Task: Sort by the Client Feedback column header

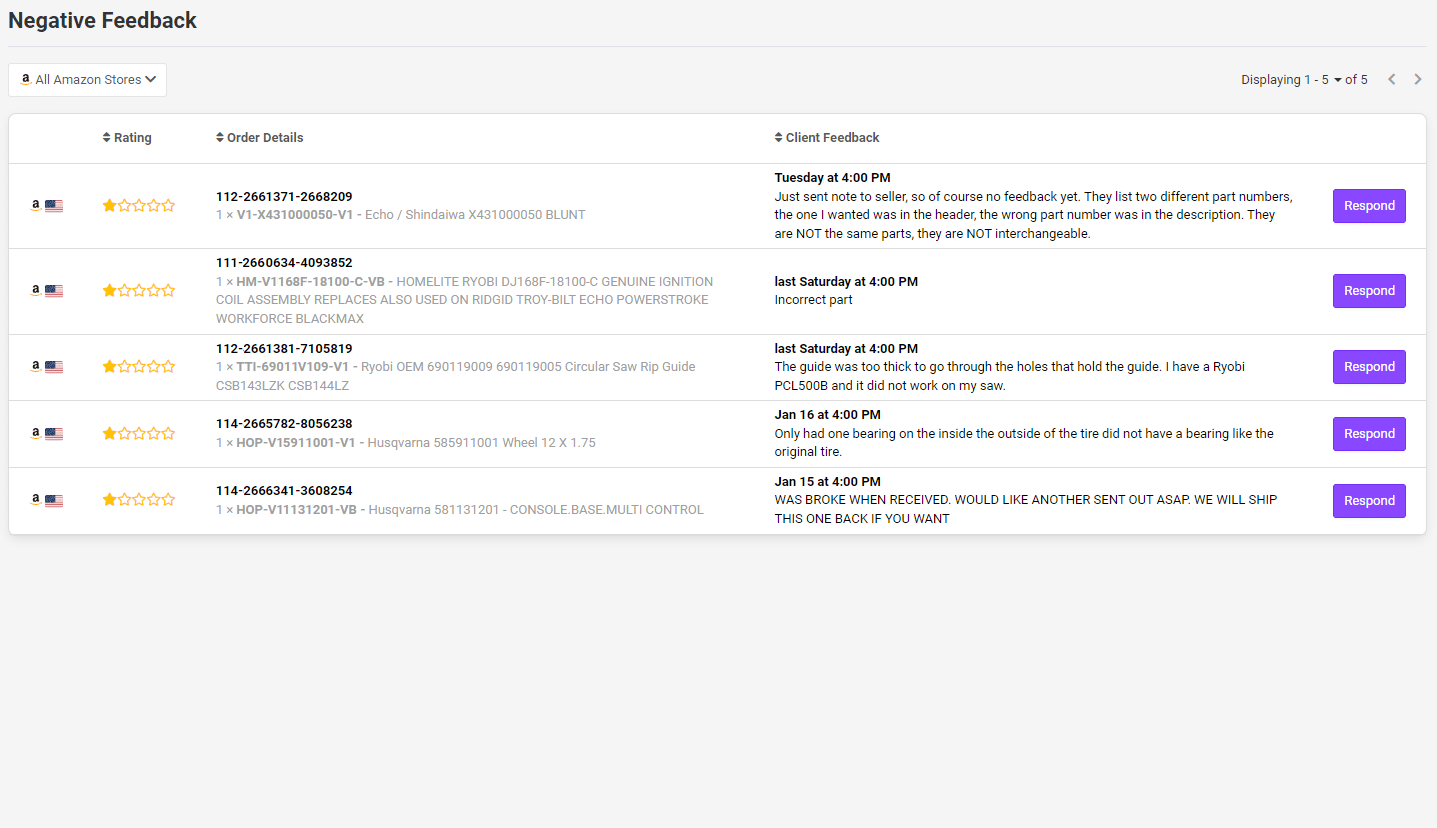Action: pyautogui.click(x=827, y=138)
